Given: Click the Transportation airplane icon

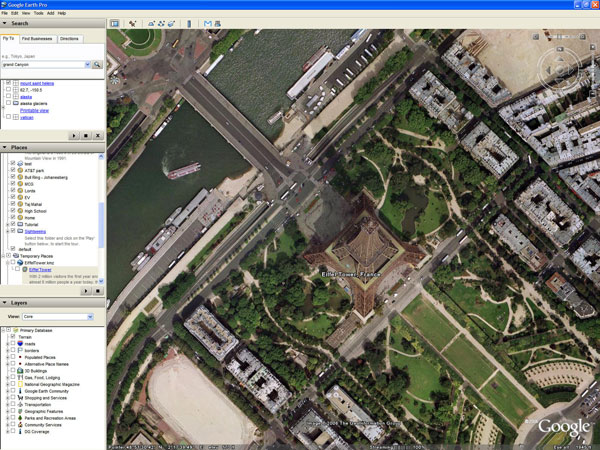Looking at the screenshot, I should coord(20,404).
